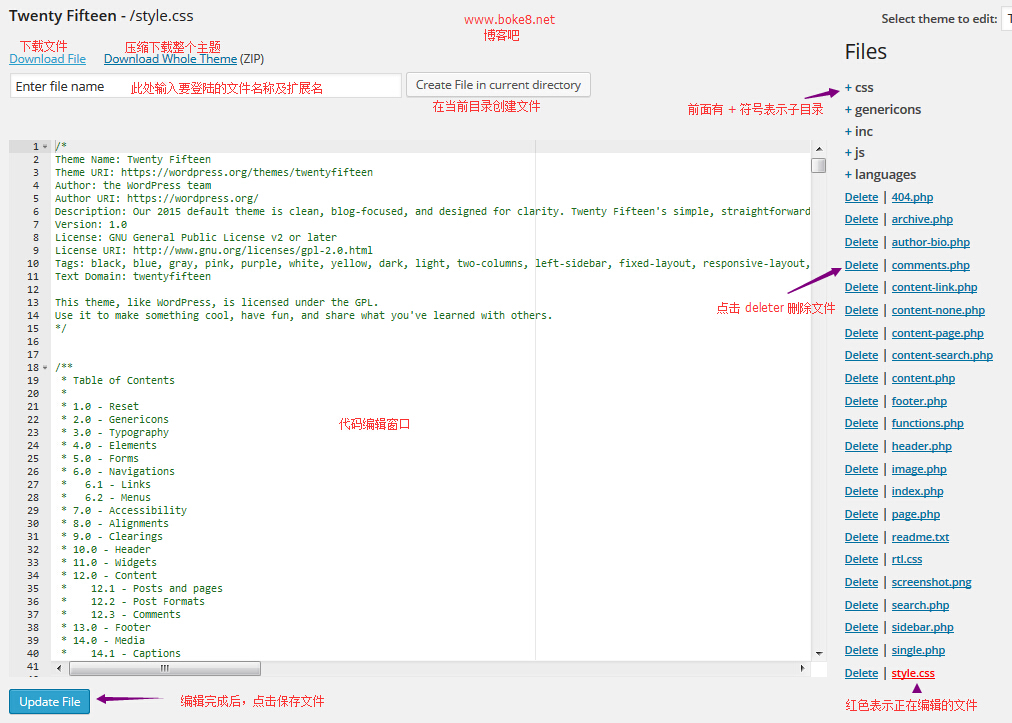
Task: Expand the js folder
Action: [855, 153]
